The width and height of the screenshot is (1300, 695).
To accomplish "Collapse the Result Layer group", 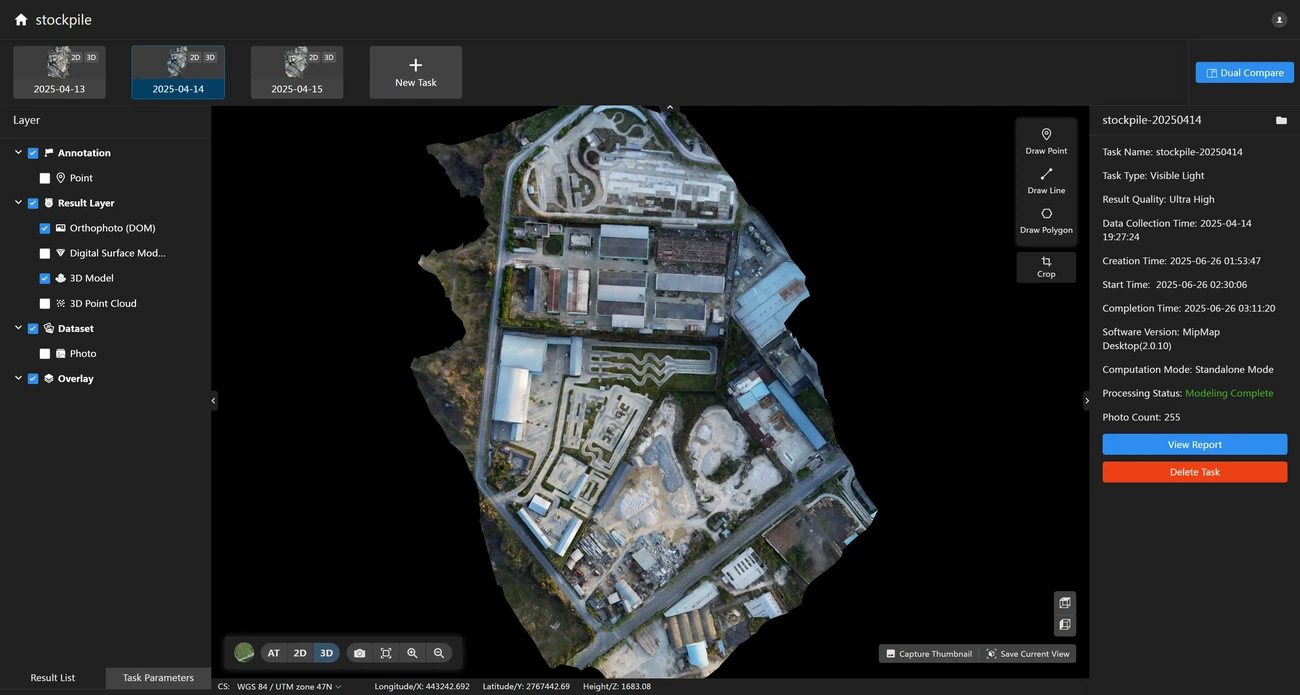I will 18,203.
